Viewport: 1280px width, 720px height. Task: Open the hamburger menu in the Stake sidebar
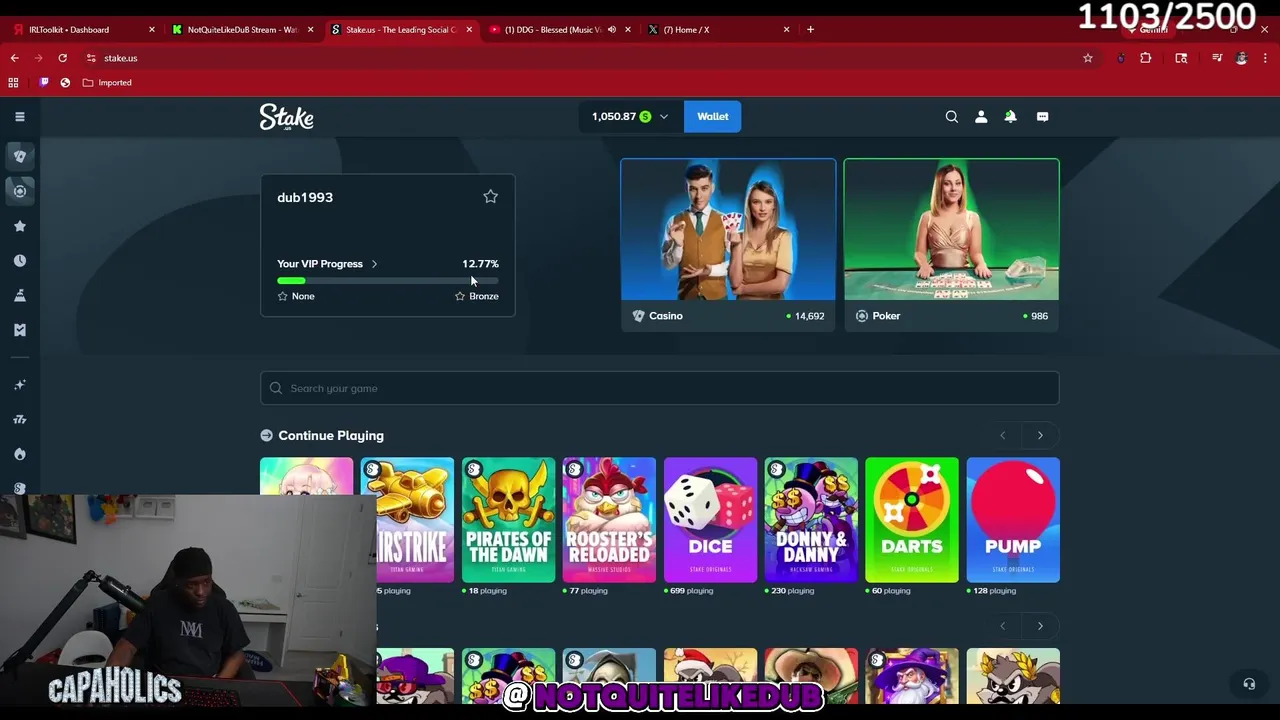coord(19,117)
